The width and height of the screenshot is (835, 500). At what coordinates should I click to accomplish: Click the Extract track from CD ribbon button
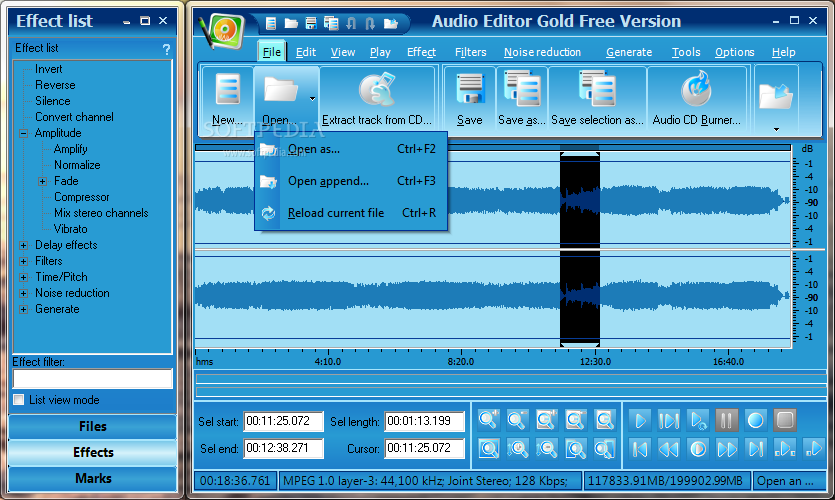(x=377, y=100)
